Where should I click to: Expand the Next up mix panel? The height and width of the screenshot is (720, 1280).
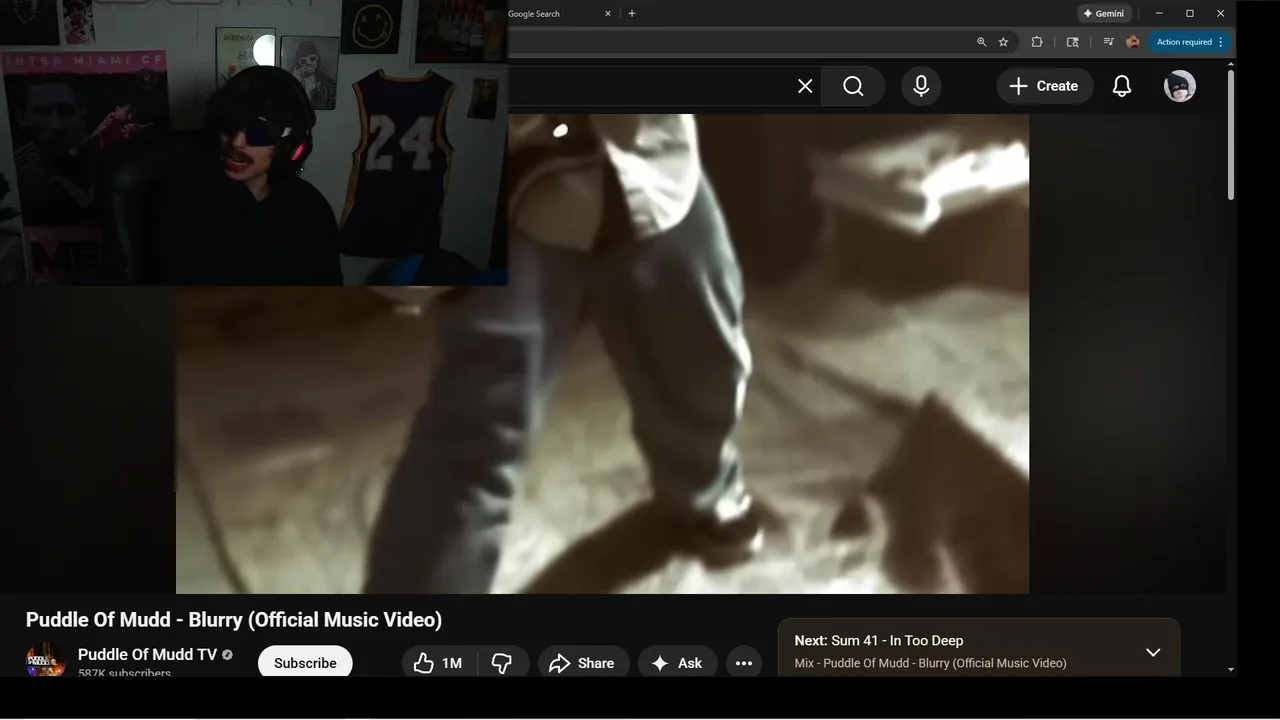pyautogui.click(x=1153, y=652)
